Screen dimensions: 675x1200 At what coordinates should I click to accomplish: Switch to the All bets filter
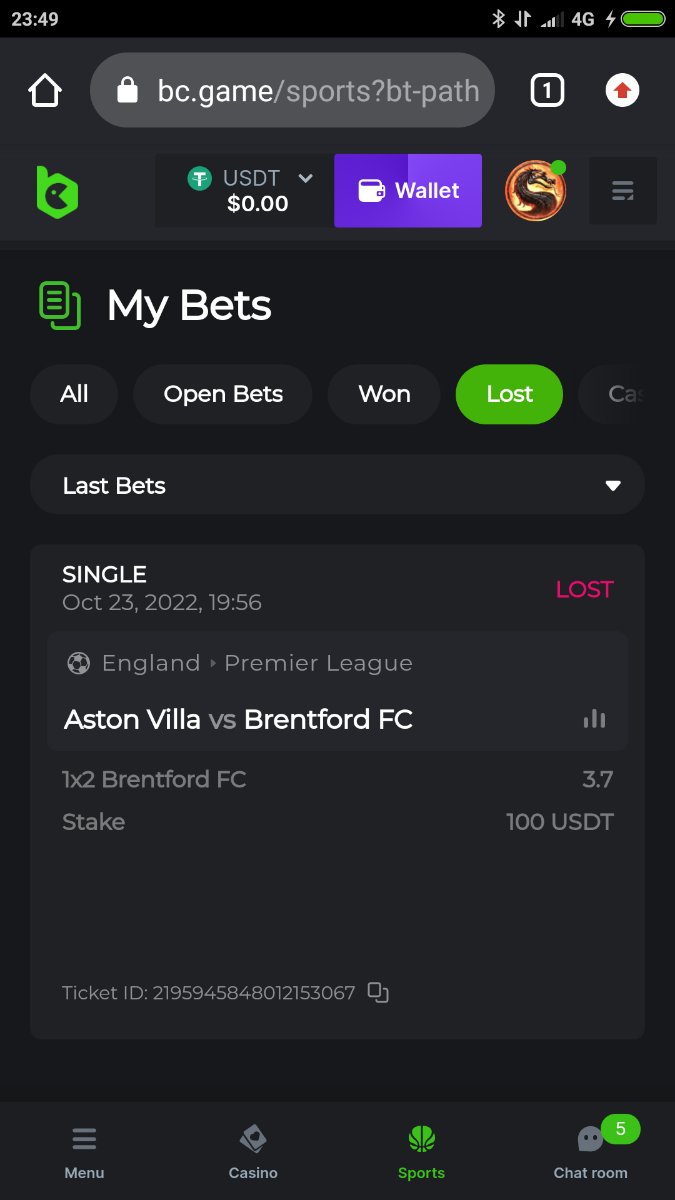pos(74,394)
